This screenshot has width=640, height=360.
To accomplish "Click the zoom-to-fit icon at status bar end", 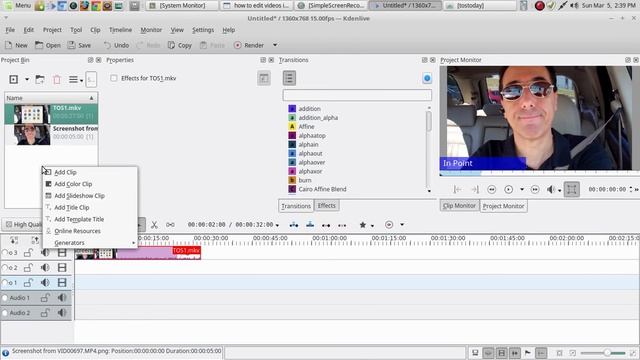I will click(x=633, y=353).
